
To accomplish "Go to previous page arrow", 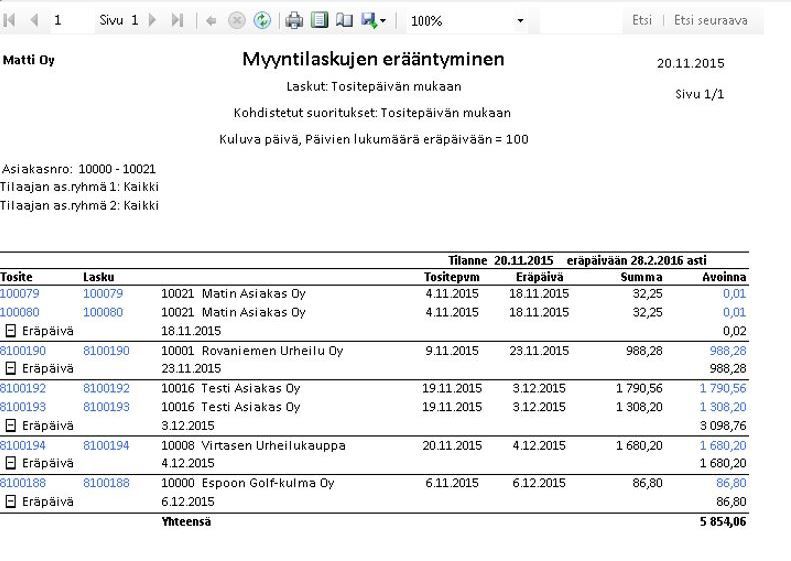I will [x=34, y=20].
